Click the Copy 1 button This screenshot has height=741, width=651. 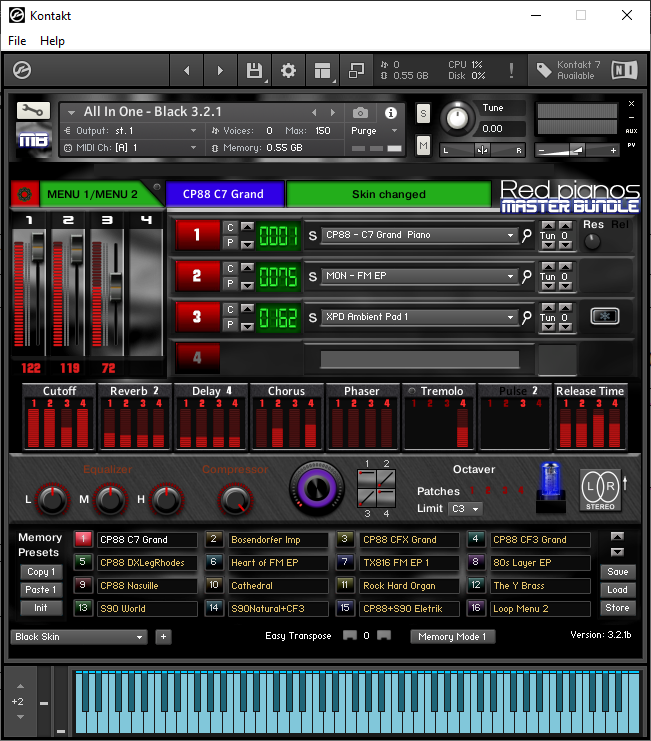click(x=41, y=572)
